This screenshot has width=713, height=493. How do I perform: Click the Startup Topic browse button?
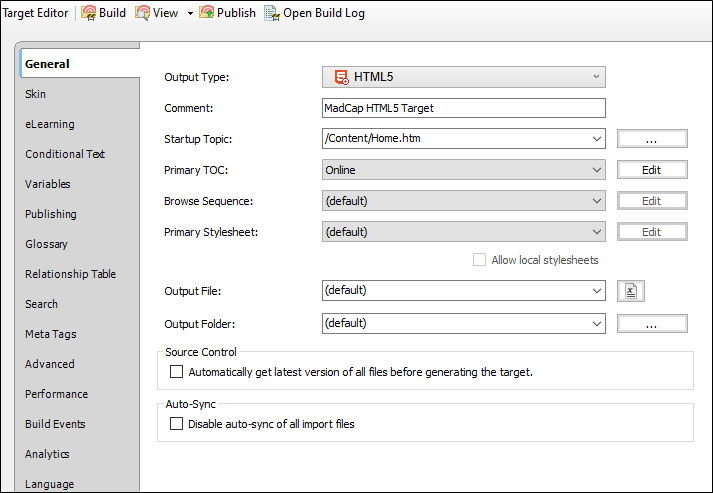[652, 139]
